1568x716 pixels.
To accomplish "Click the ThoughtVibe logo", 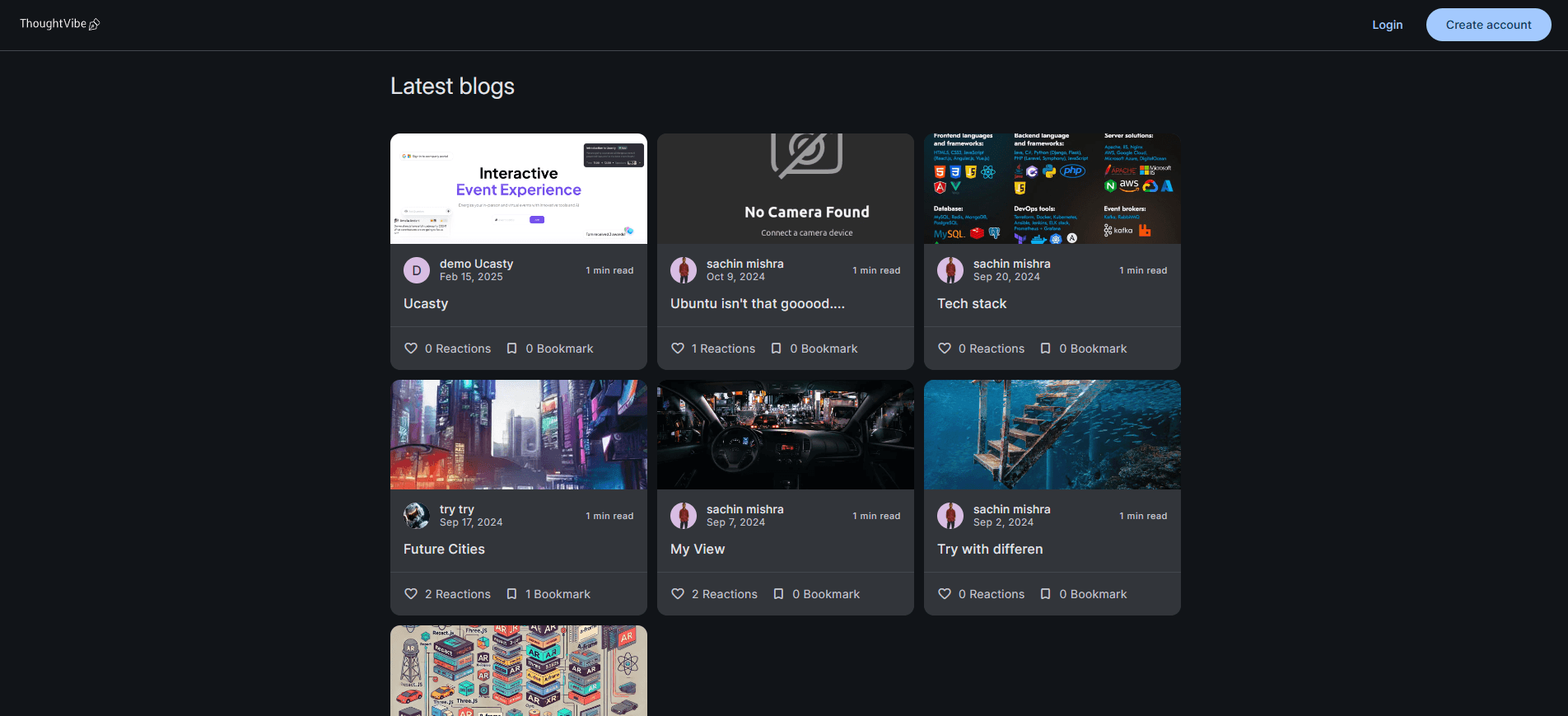I will 59,24.
